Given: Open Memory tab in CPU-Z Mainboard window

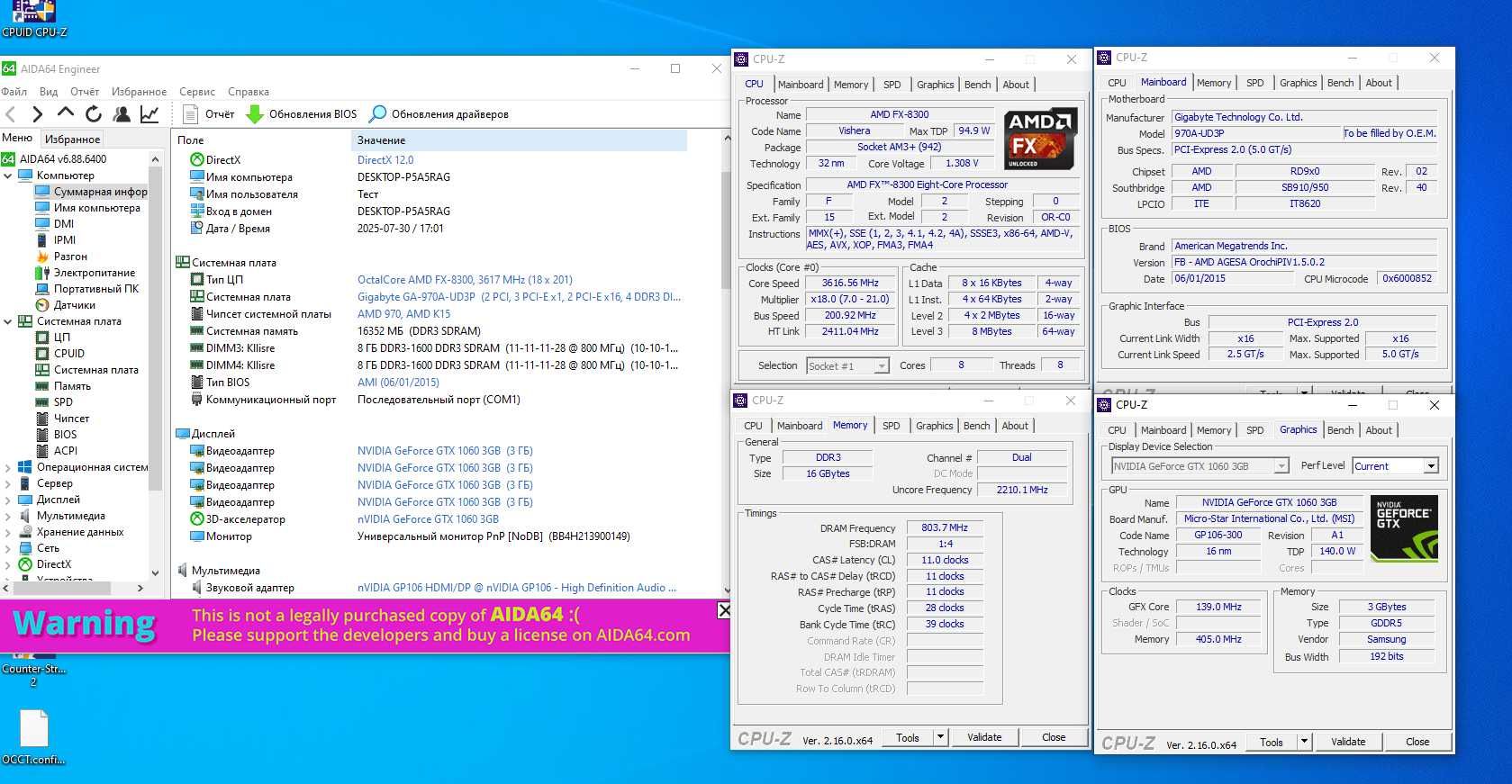Looking at the screenshot, I should click(1214, 83).
